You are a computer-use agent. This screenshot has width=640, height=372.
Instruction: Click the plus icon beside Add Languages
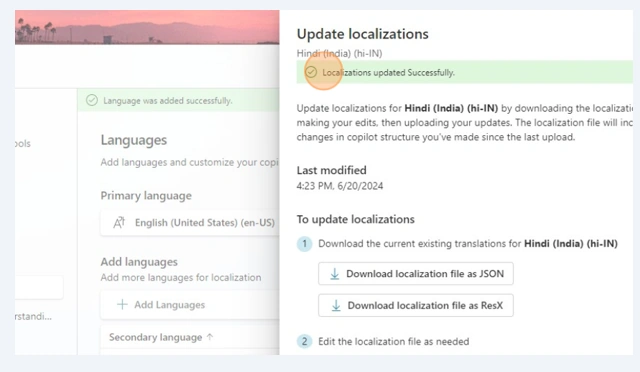pos(122,305)
